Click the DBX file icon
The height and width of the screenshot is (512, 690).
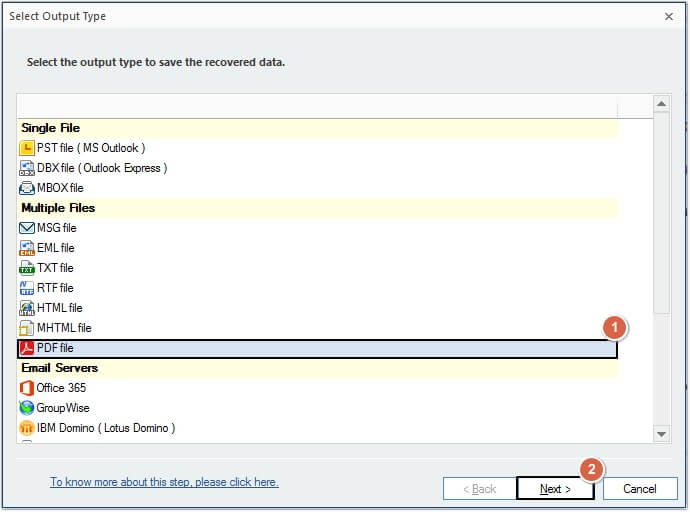click(x=27, y=168)
